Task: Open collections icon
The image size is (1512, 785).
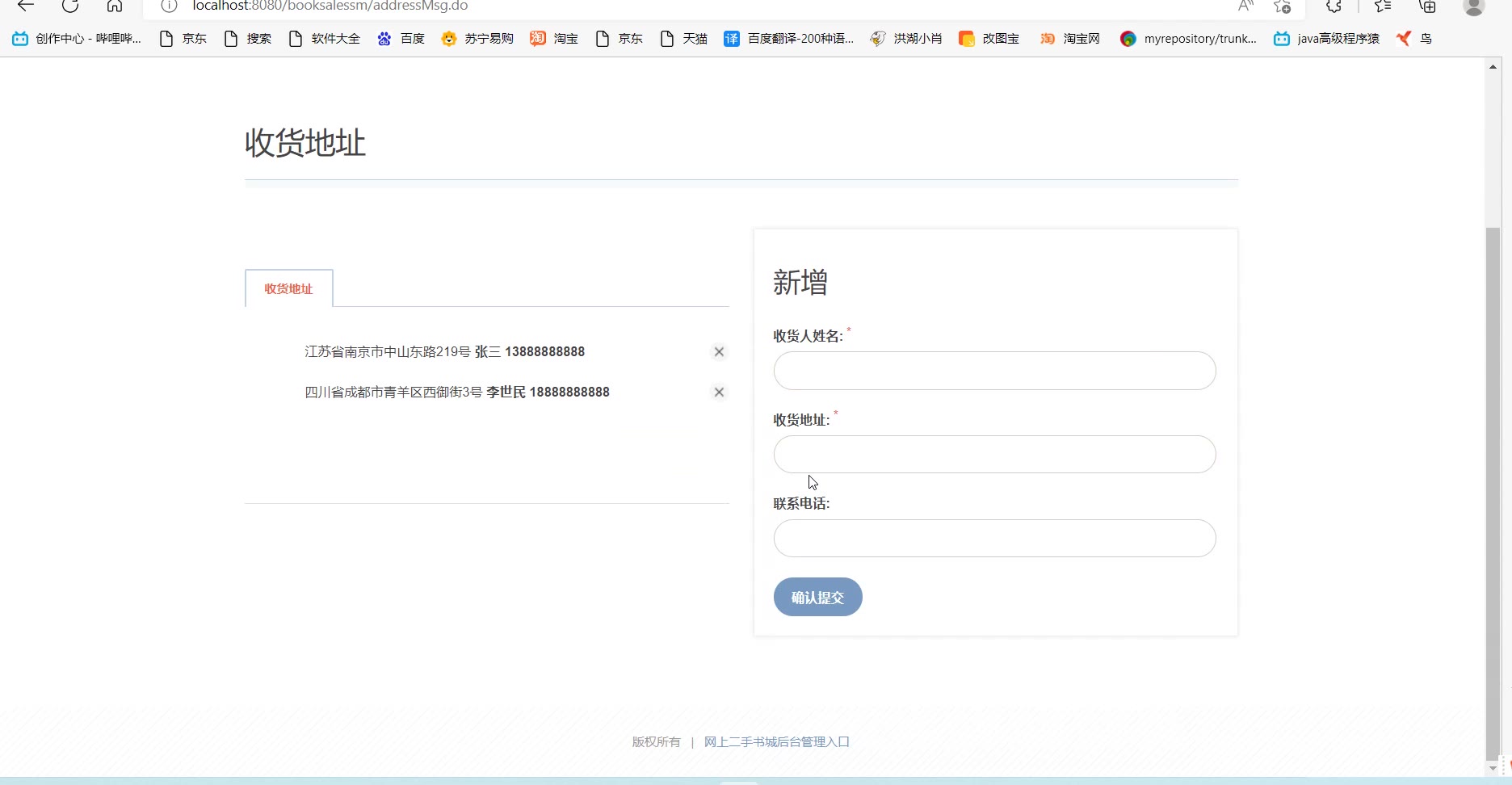Action: pyautogui.click(x=1428, y=6)
